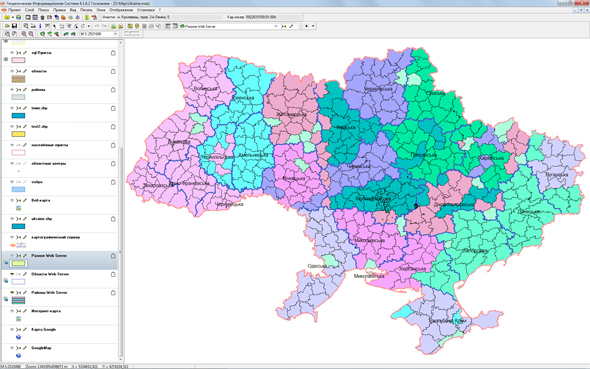Click the floppy disk save icon
Screen dimensions: 590x369
[14, 26]
